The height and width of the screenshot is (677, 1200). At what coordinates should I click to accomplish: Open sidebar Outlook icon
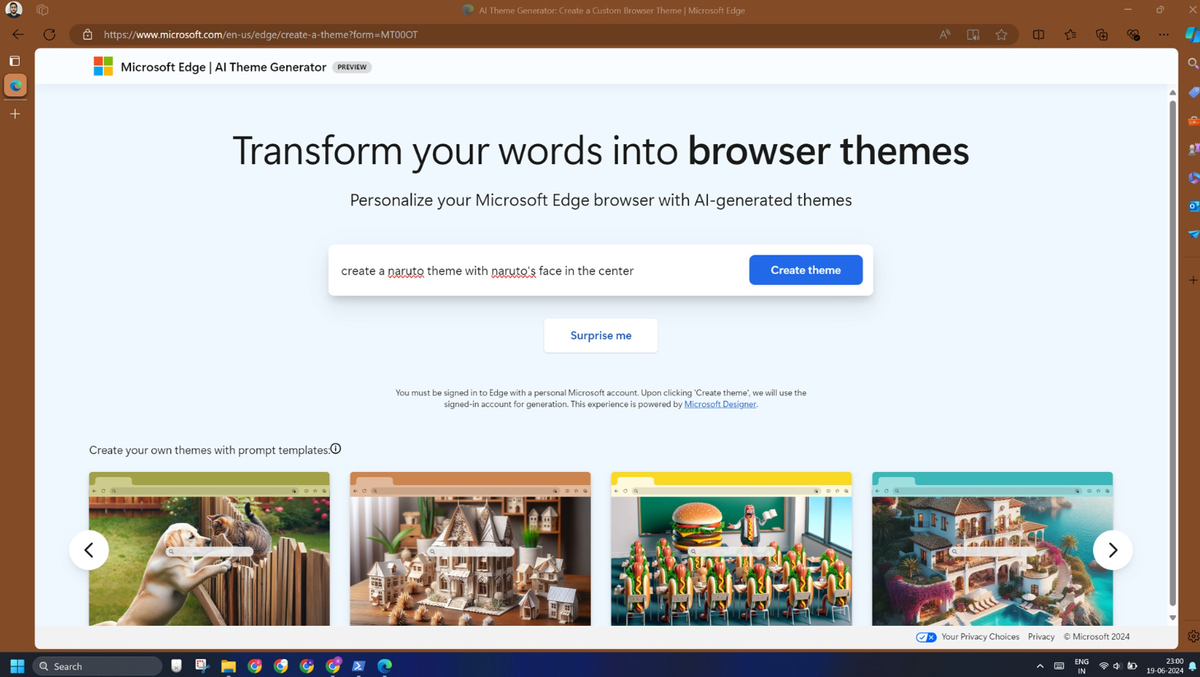coord(1193,206)
